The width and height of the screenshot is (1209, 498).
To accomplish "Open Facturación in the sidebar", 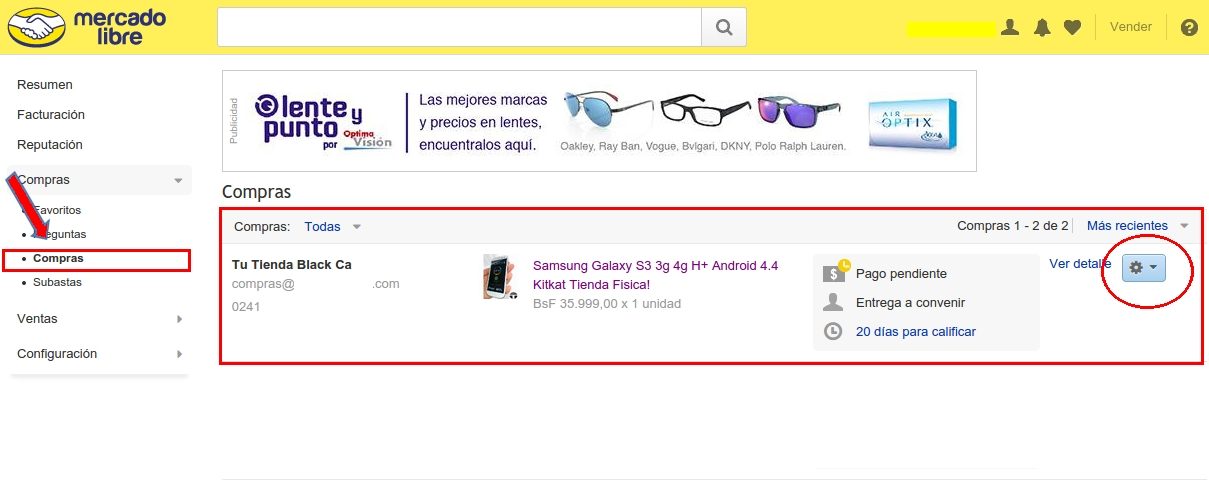I will tap(51, 115).
